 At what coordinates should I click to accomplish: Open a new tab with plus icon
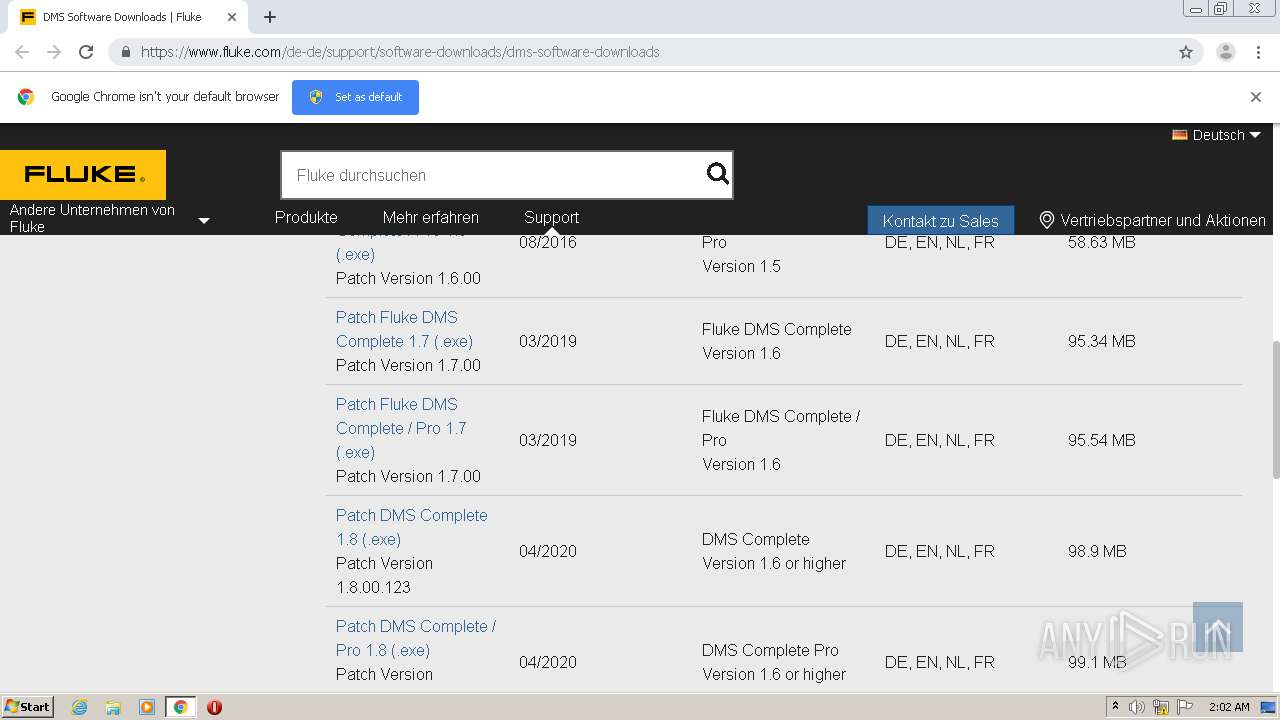(x=270, y=17)
